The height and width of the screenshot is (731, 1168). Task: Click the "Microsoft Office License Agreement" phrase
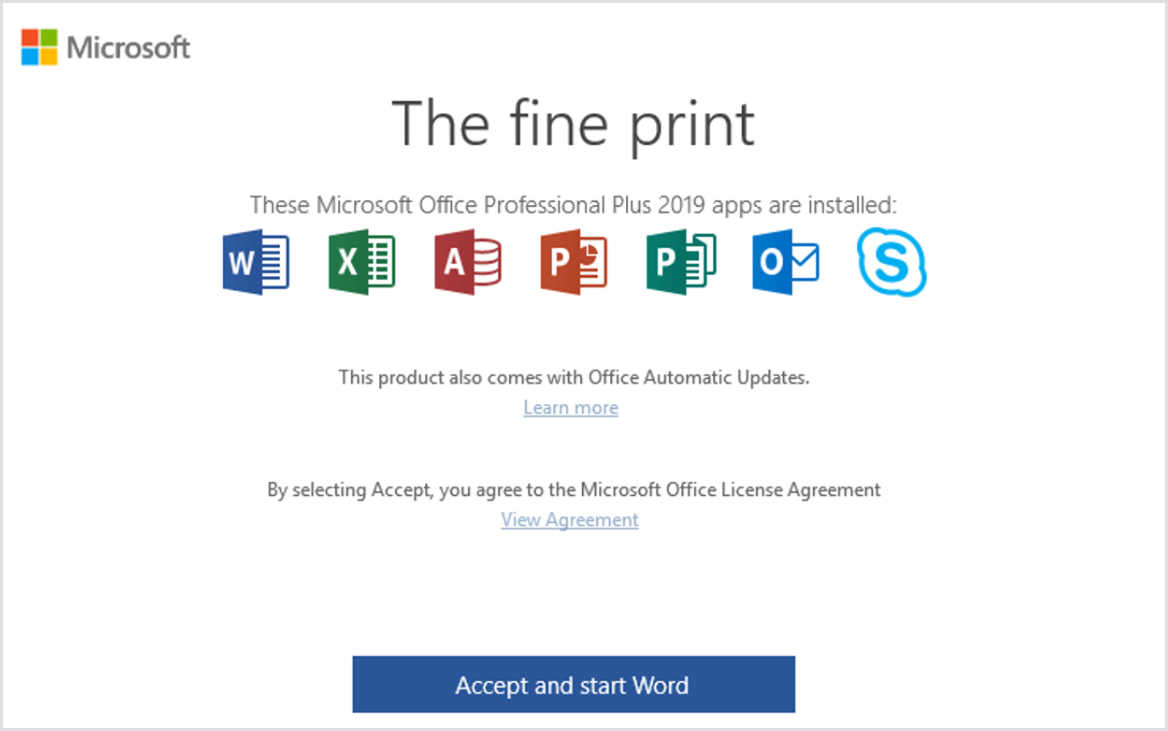[730, 490]
